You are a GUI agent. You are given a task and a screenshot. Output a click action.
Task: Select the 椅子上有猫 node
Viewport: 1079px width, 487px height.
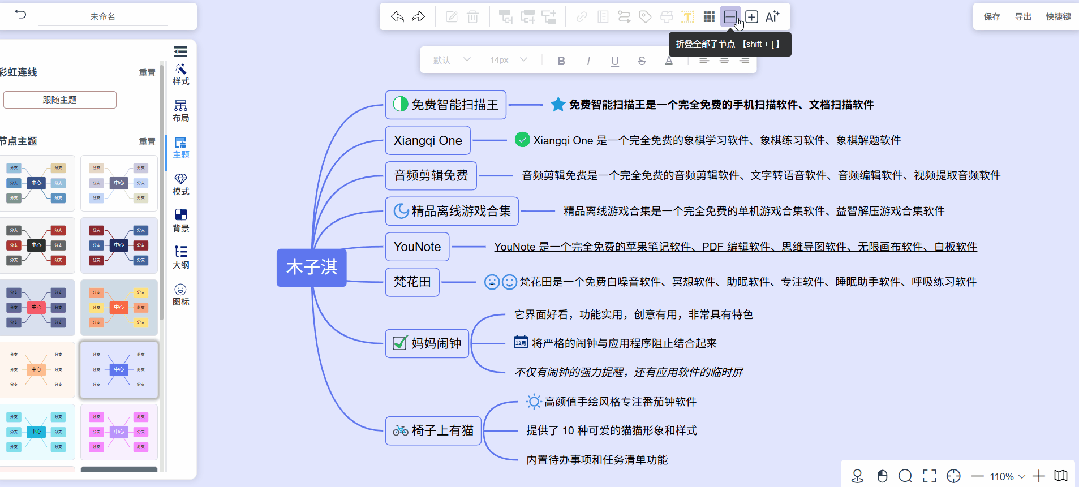point(434,431)
